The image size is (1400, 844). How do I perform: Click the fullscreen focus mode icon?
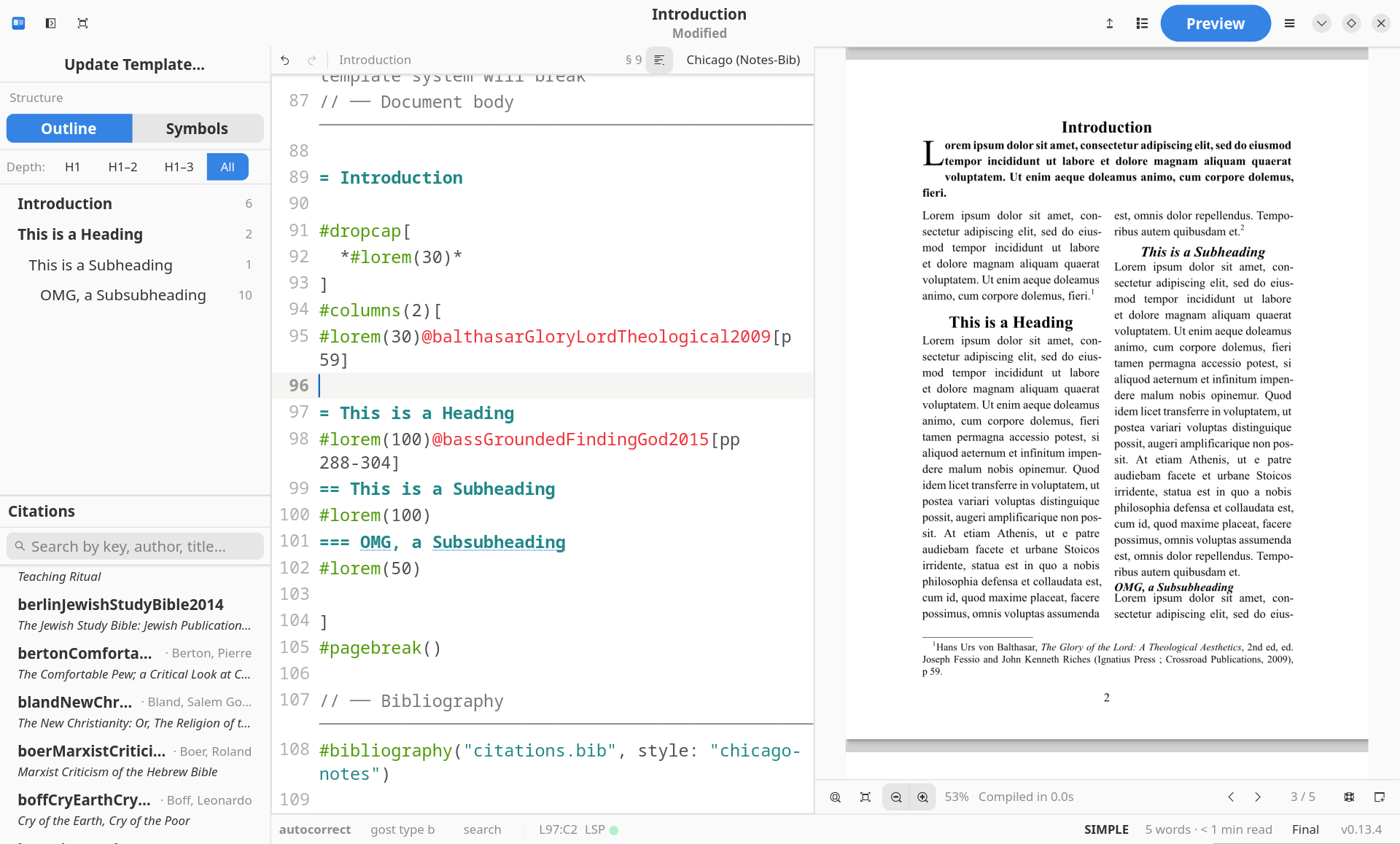pyautogui.click(x=82, y=23)
